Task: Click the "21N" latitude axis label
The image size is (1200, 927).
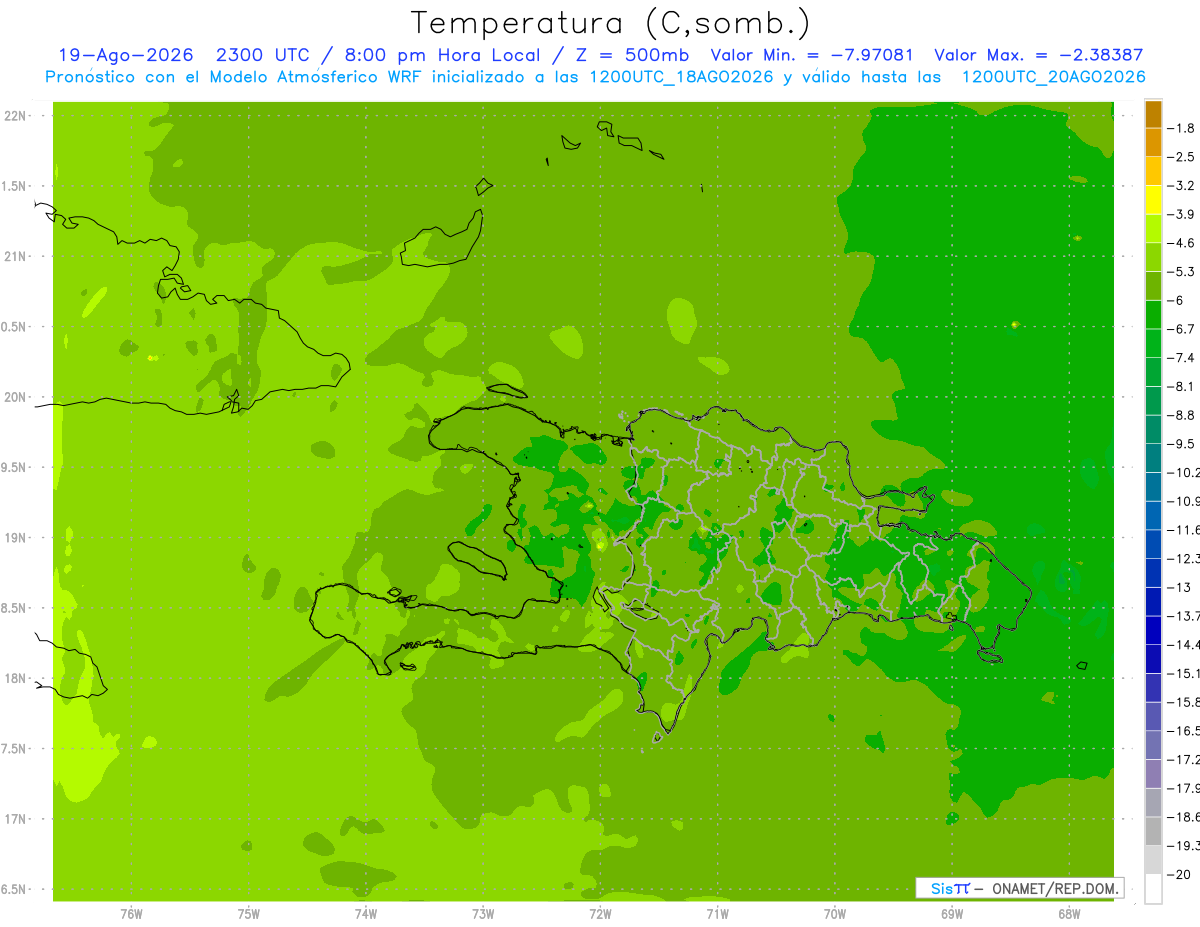Action: (x=14, y=257)
